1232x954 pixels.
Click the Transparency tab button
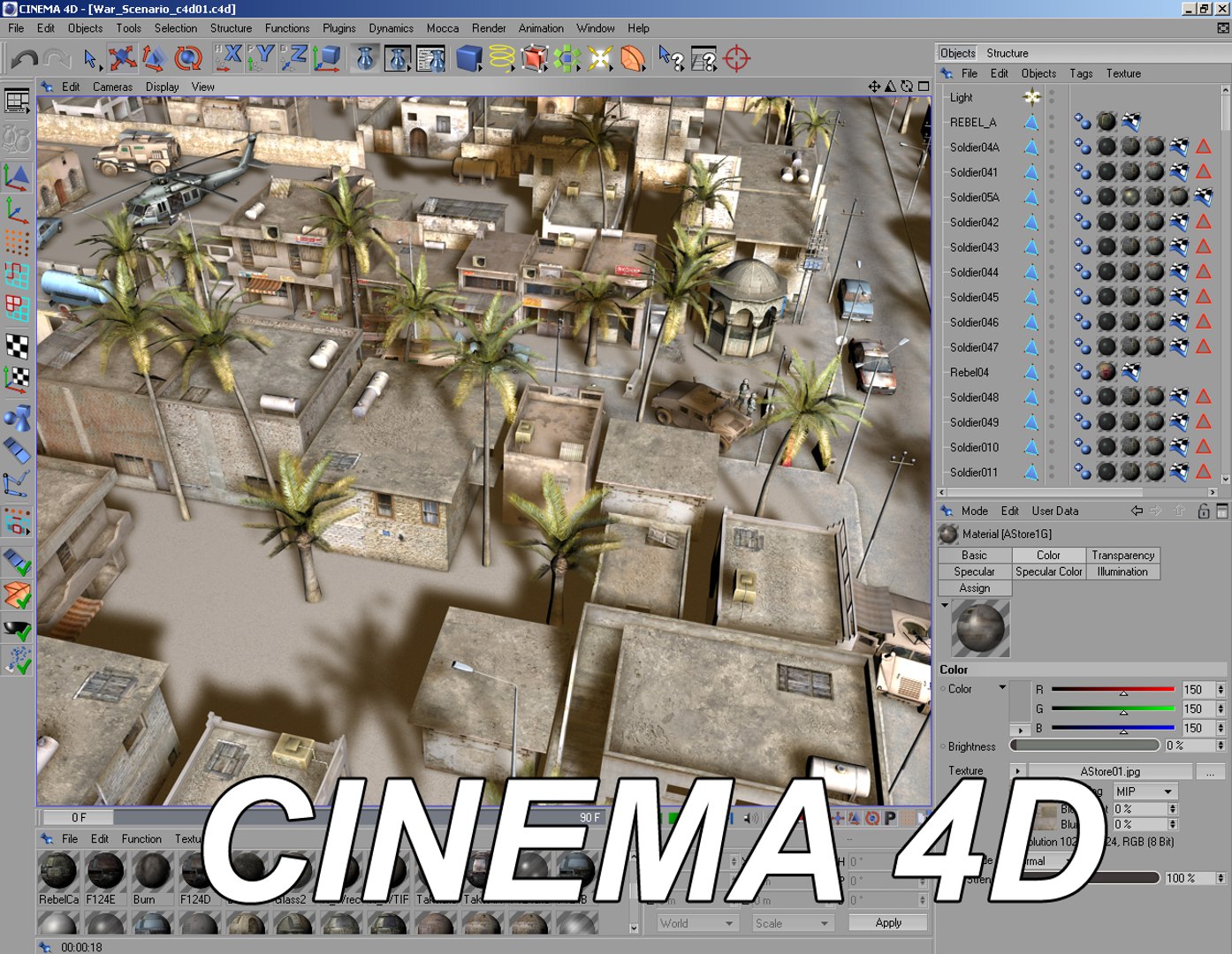point(1122,556)
